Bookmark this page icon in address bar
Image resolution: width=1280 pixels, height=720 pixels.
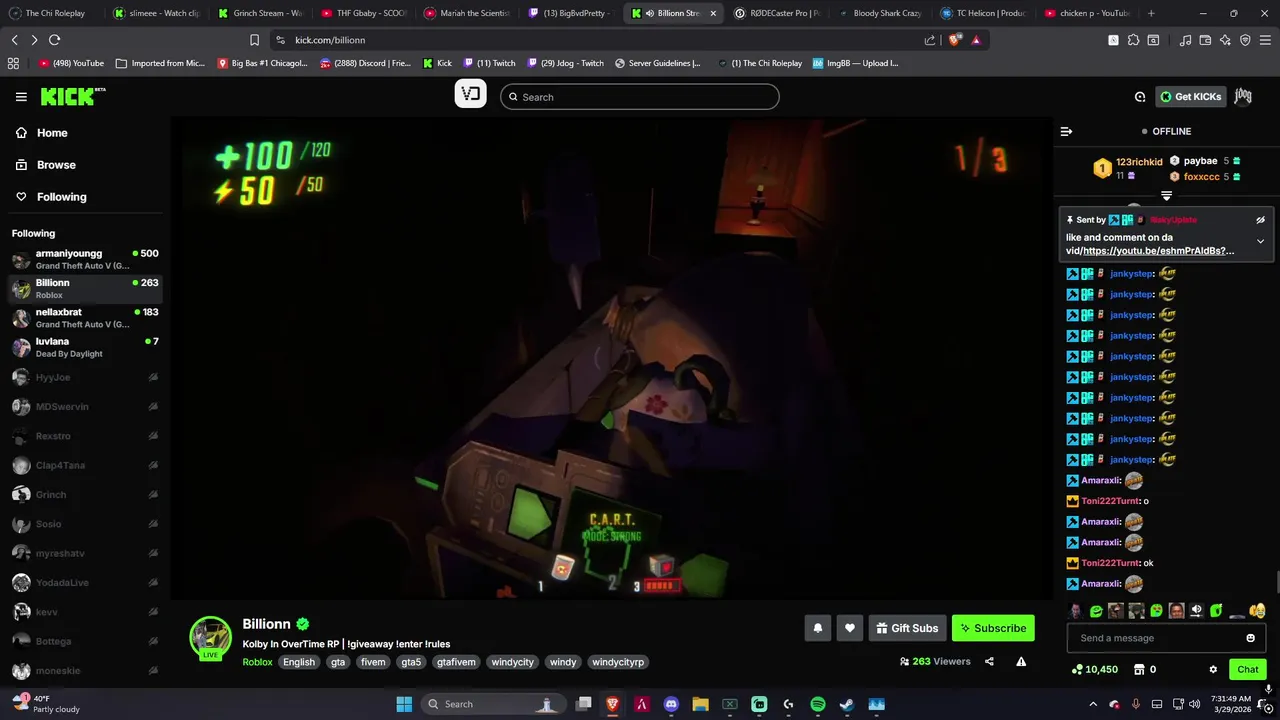(x=254, y=40)
